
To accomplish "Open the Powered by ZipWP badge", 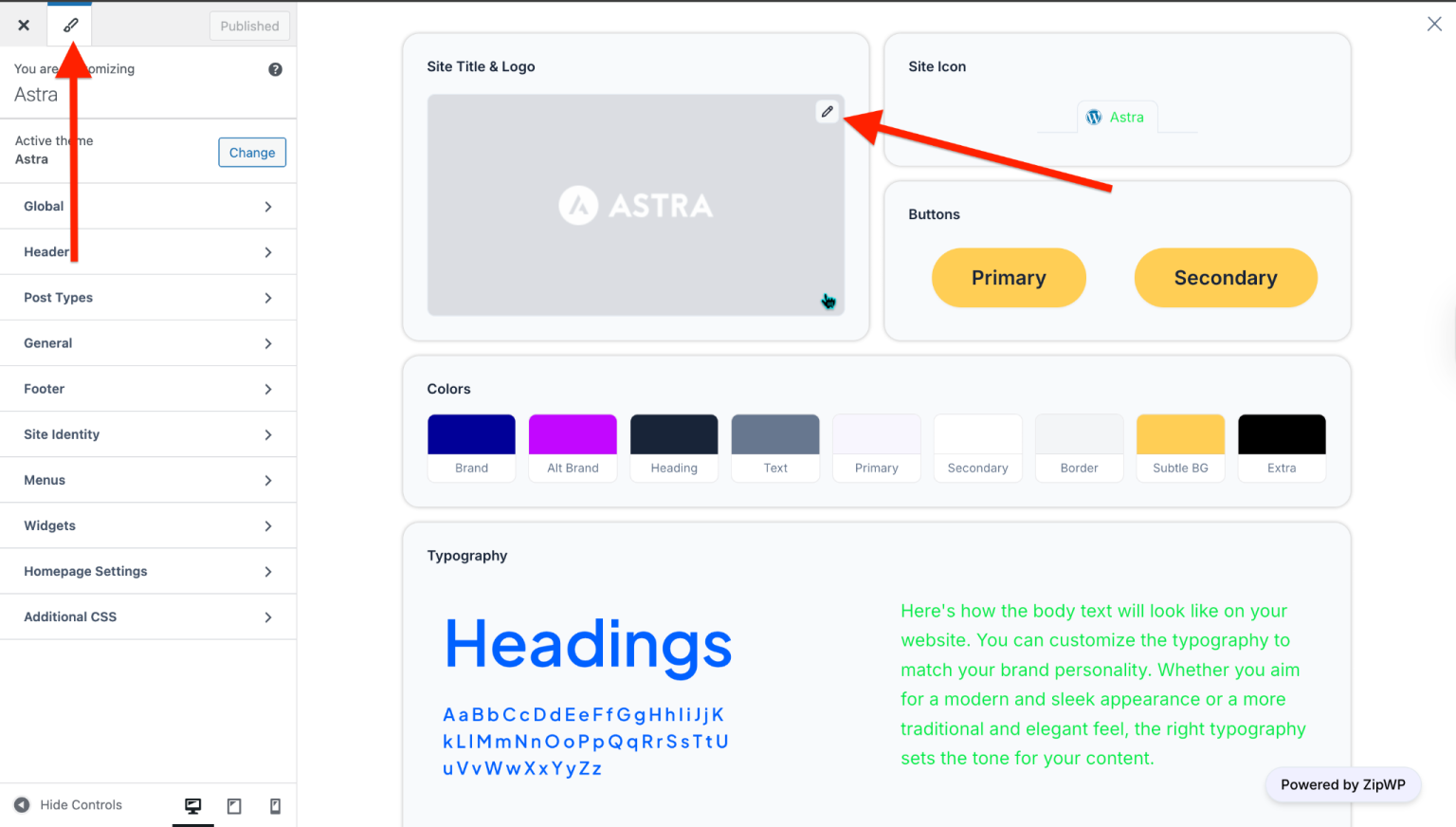I will tap(1342, 784).
